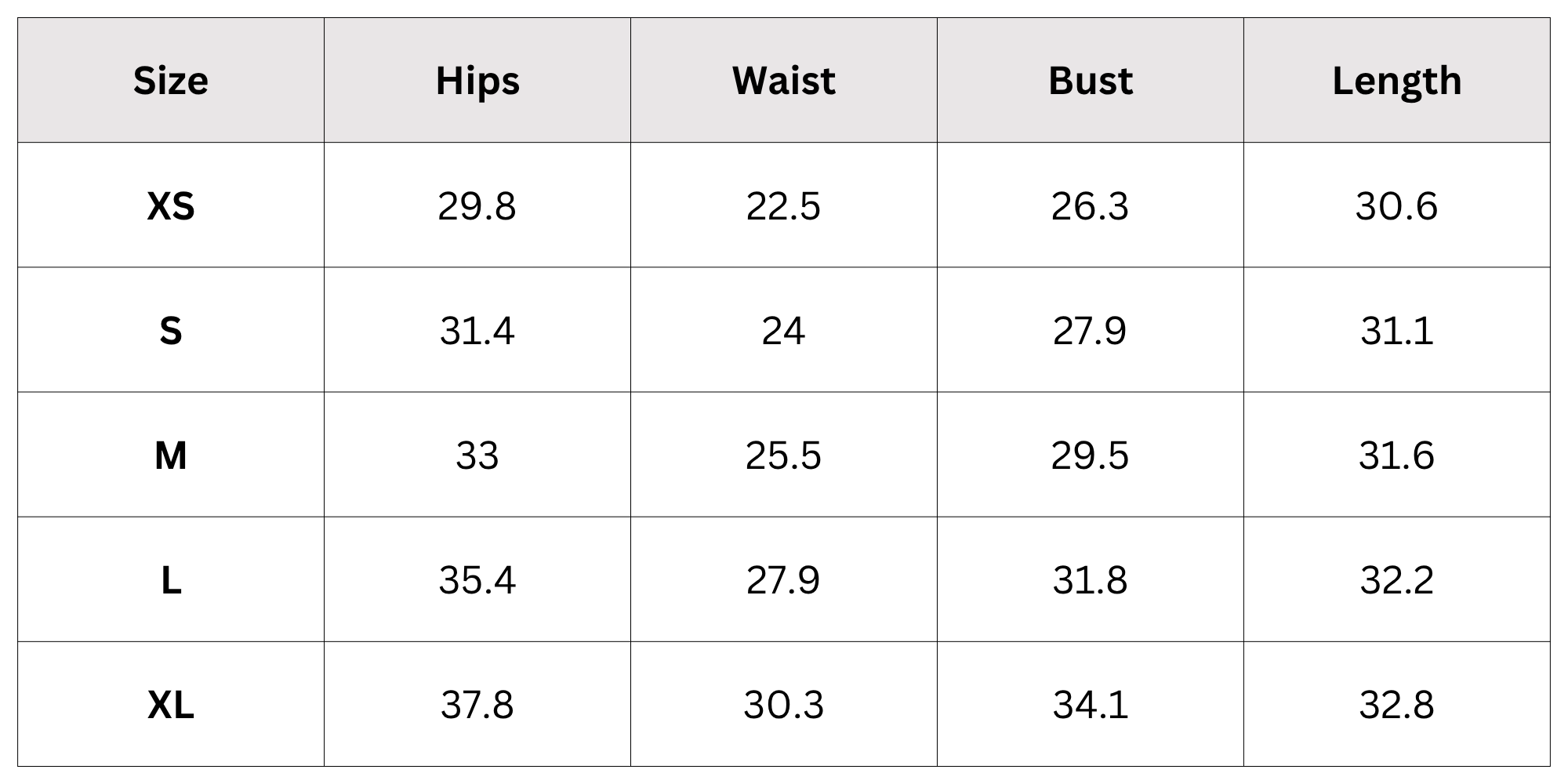Select the Hips column header
Screen dimensions: 1568x784
[x=477, y=82]
